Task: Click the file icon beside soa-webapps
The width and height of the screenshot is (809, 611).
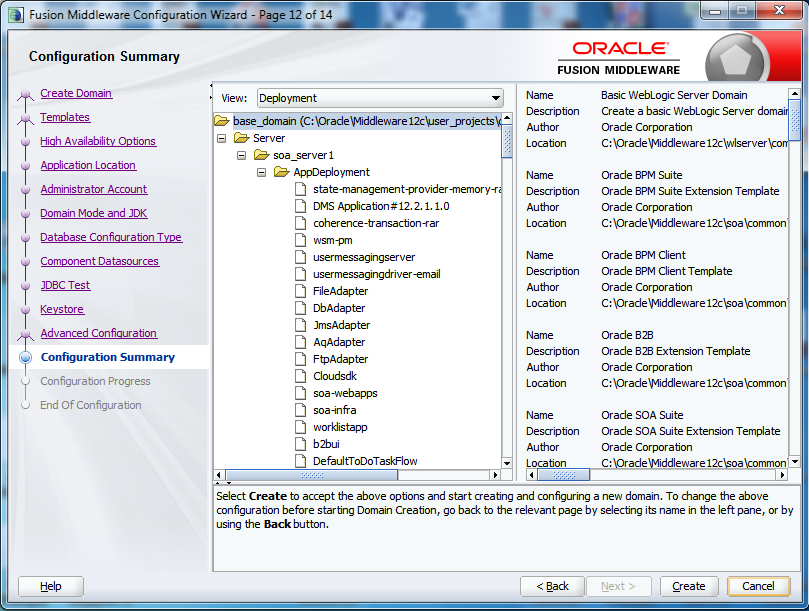Action: 301,393
